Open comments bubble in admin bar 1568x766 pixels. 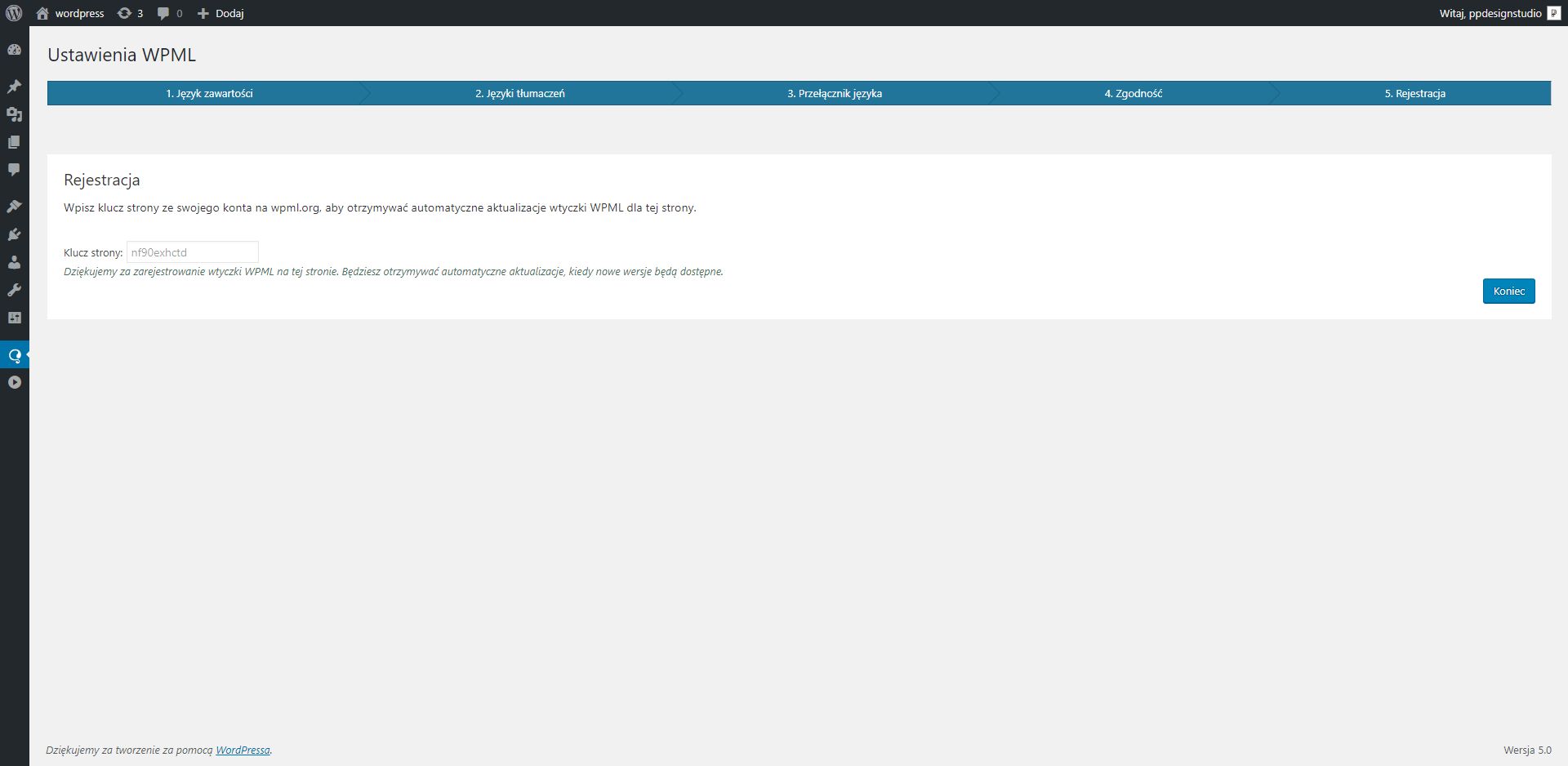170,13
